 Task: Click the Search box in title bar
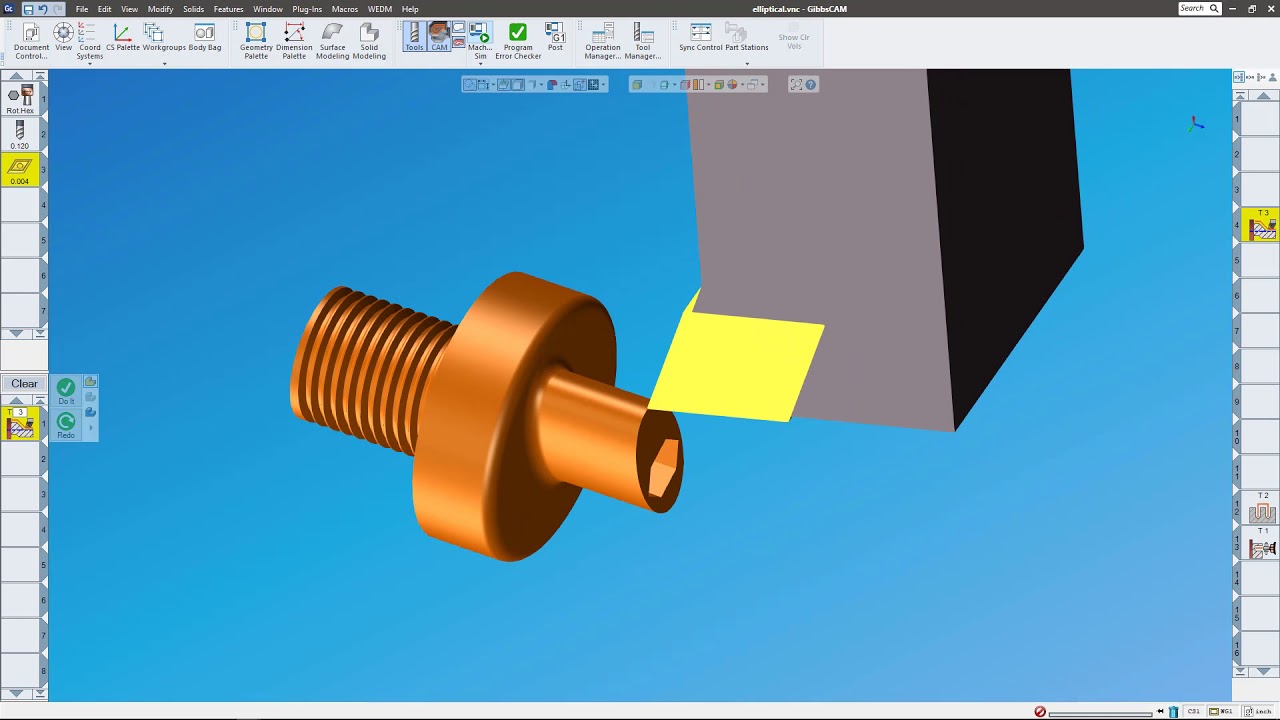coord(1200,8)
